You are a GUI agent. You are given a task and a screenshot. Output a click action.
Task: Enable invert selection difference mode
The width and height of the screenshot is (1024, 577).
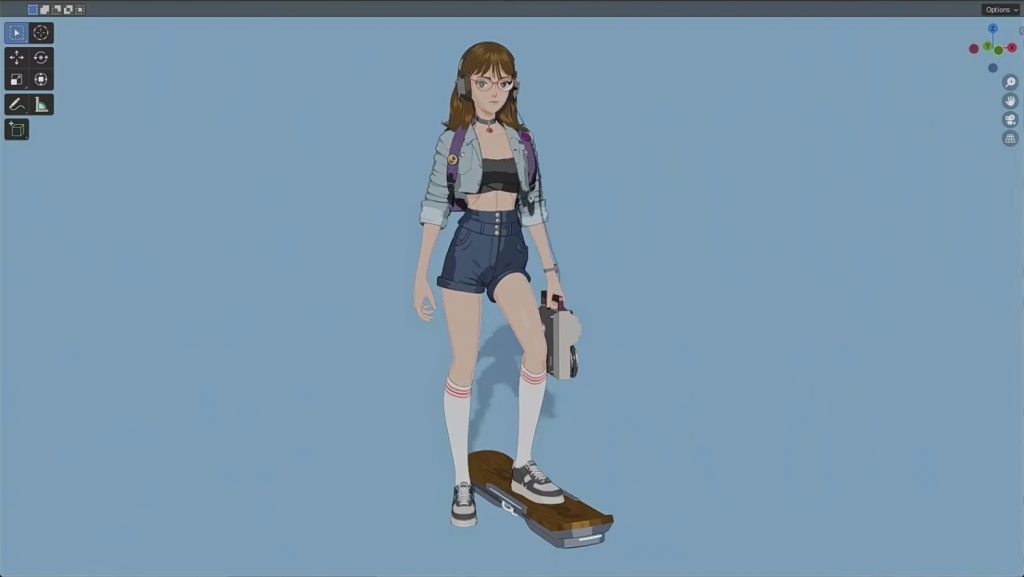68,10
